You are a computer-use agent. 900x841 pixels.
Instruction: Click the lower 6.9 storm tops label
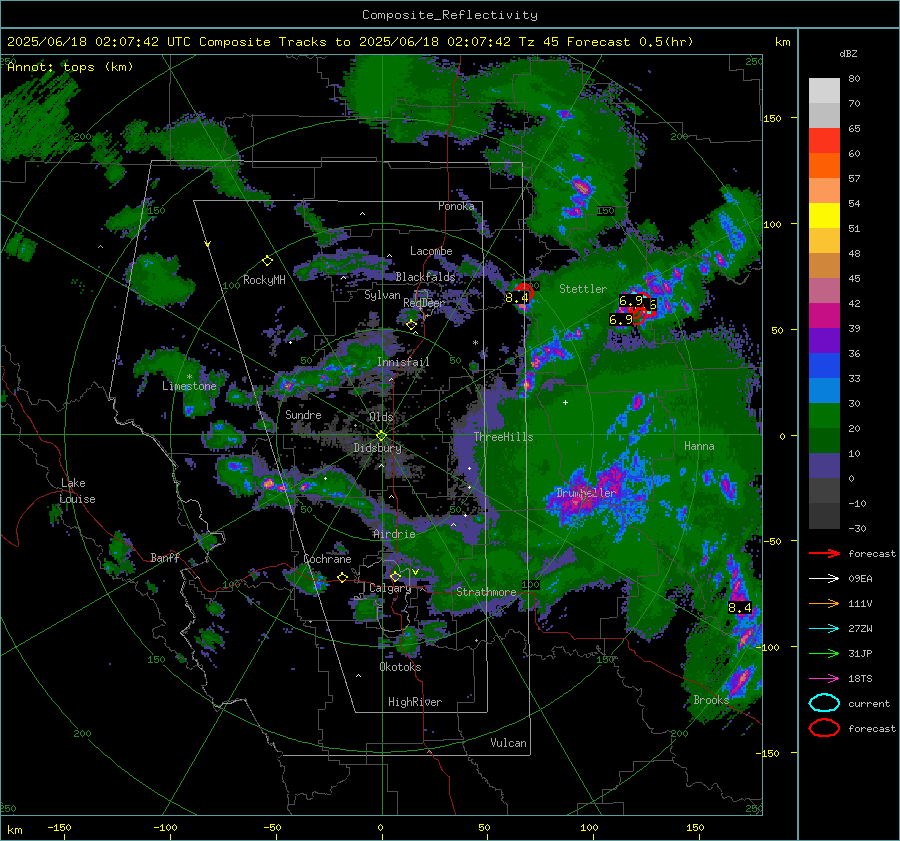[x=620, y=320]
